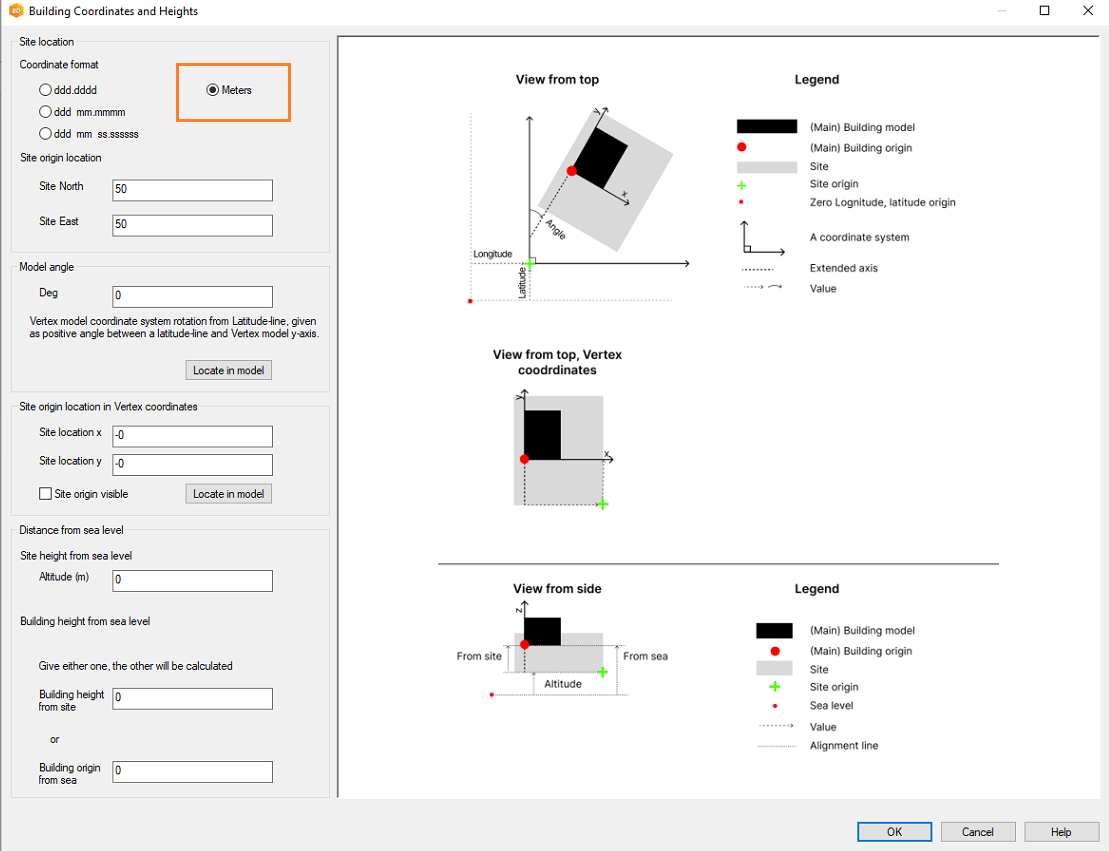Focus the Site East text box

[x=192, y=225]
